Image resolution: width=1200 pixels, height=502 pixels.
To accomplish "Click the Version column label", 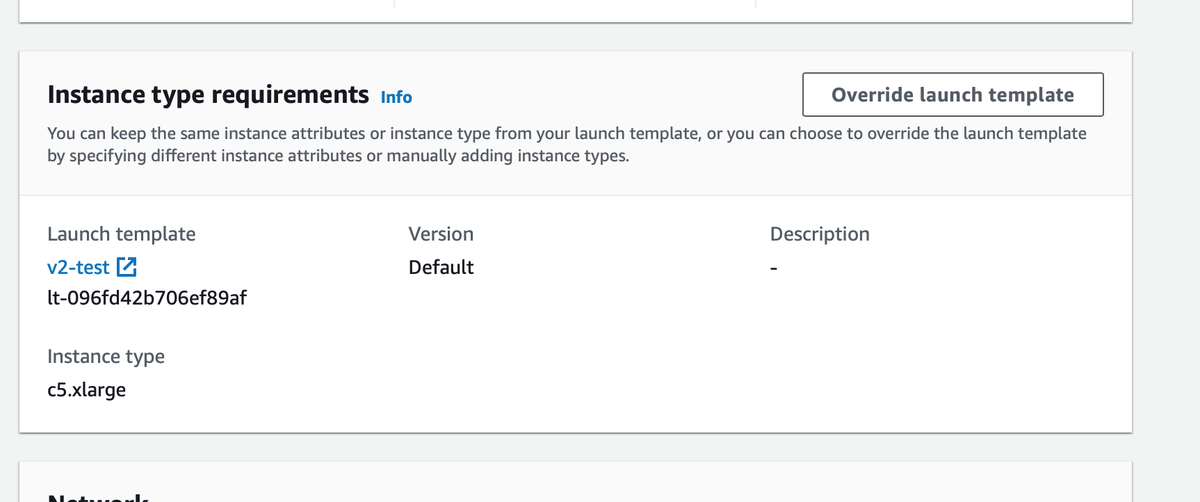I will 441,234.
